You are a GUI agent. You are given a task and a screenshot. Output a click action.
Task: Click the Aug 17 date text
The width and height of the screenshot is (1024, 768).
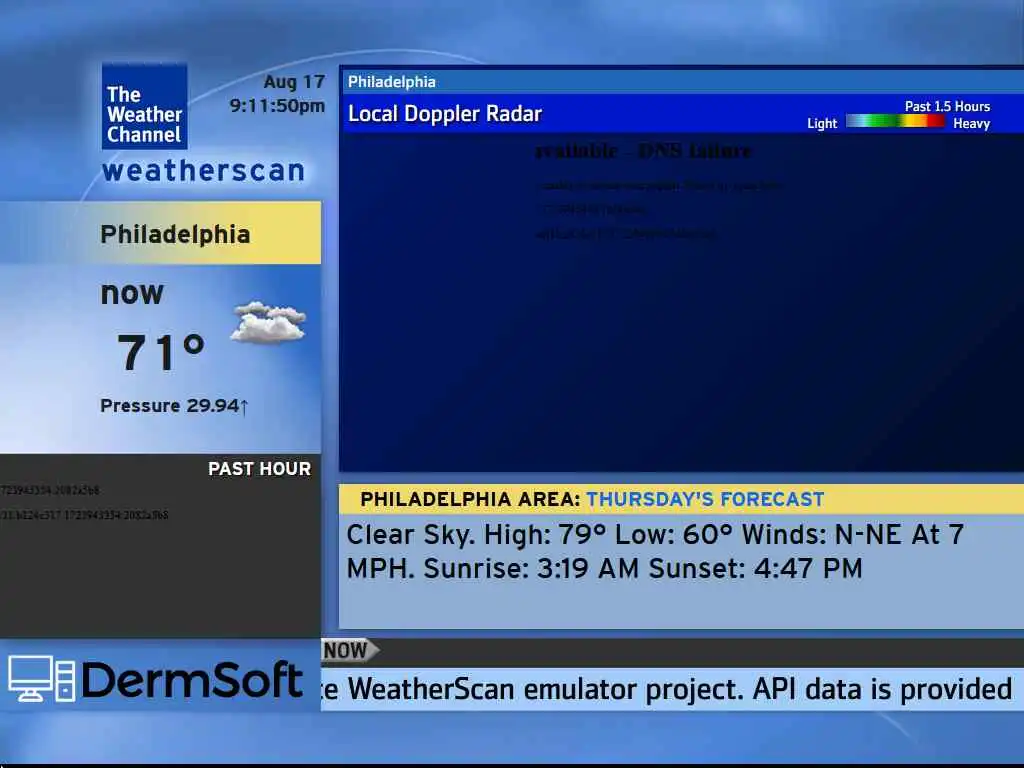[x=294, y=82]
